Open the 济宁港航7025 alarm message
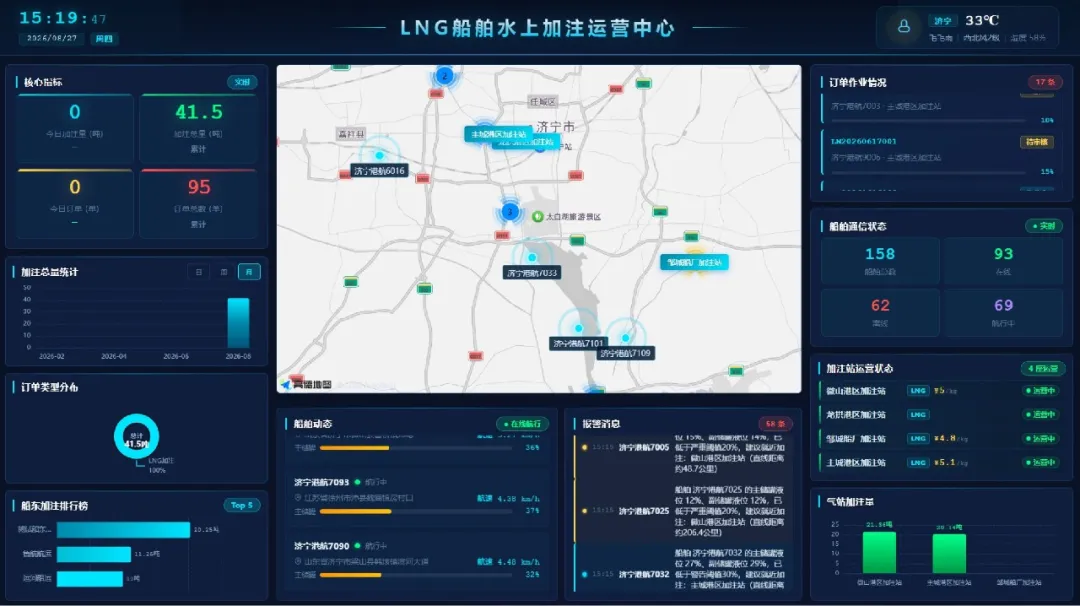This screenshot has height=606, width=1080. (x=682, y=510)
